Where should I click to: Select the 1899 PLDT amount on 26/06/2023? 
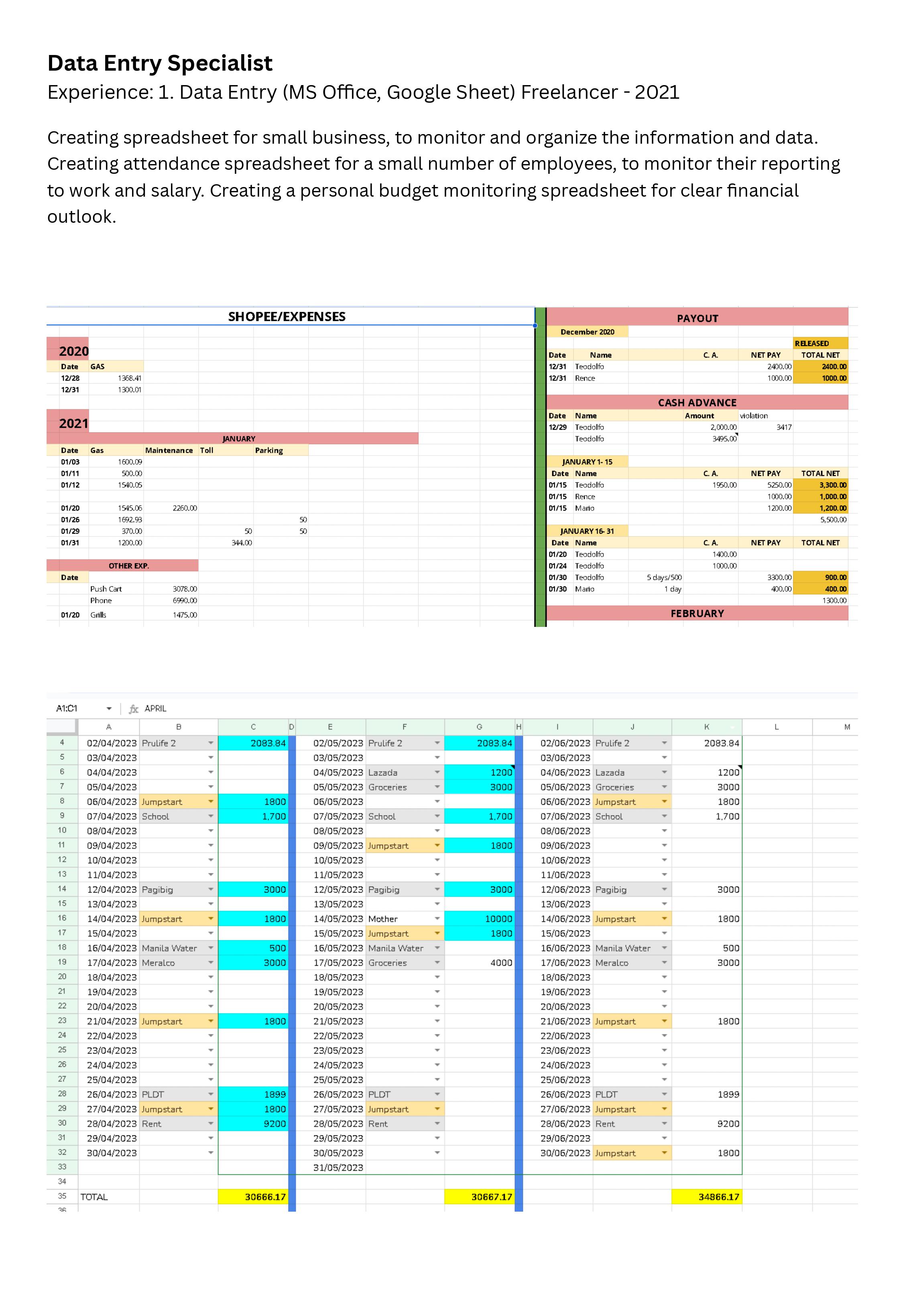pyautogui.click(x=707, y=1094)
